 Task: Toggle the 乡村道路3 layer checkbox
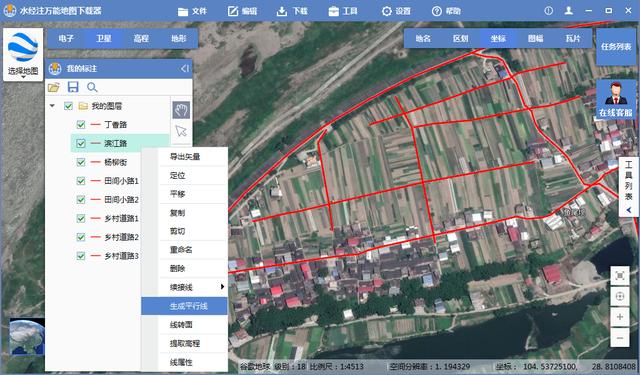coord(81,256)
